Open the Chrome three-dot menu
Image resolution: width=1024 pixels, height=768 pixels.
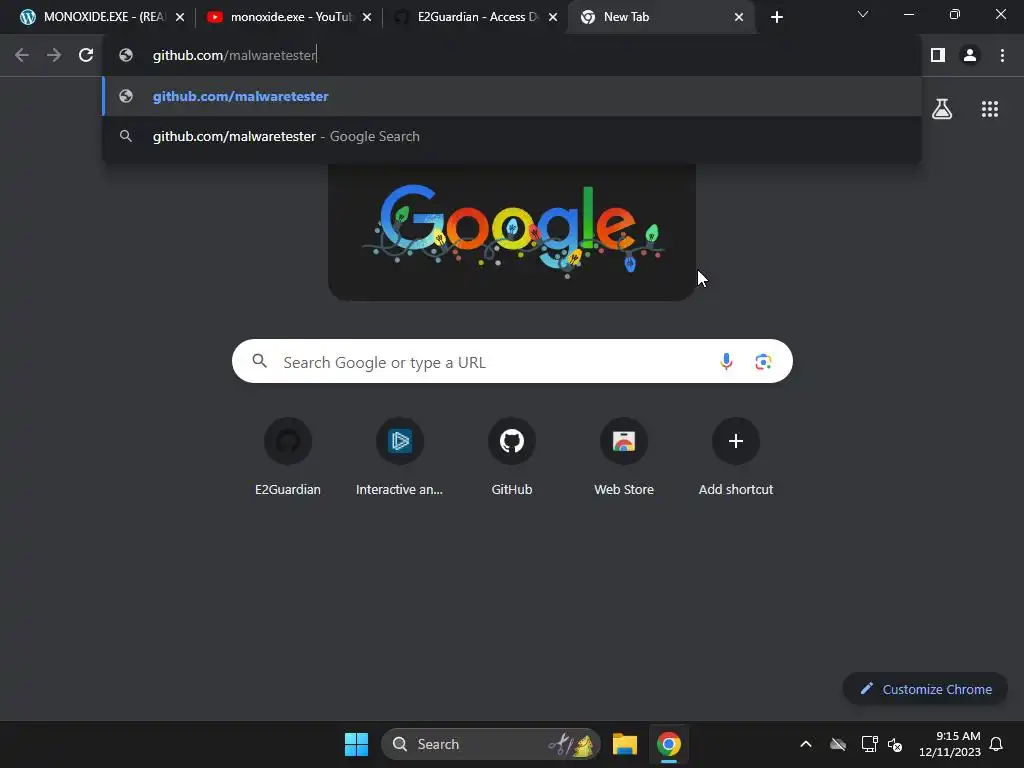coord(1002,55)
